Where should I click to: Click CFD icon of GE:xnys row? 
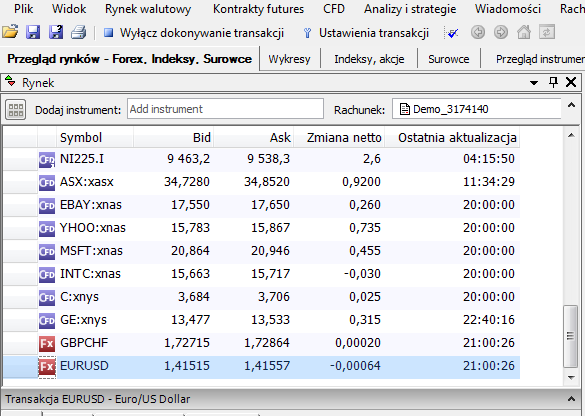pos(47,321)
